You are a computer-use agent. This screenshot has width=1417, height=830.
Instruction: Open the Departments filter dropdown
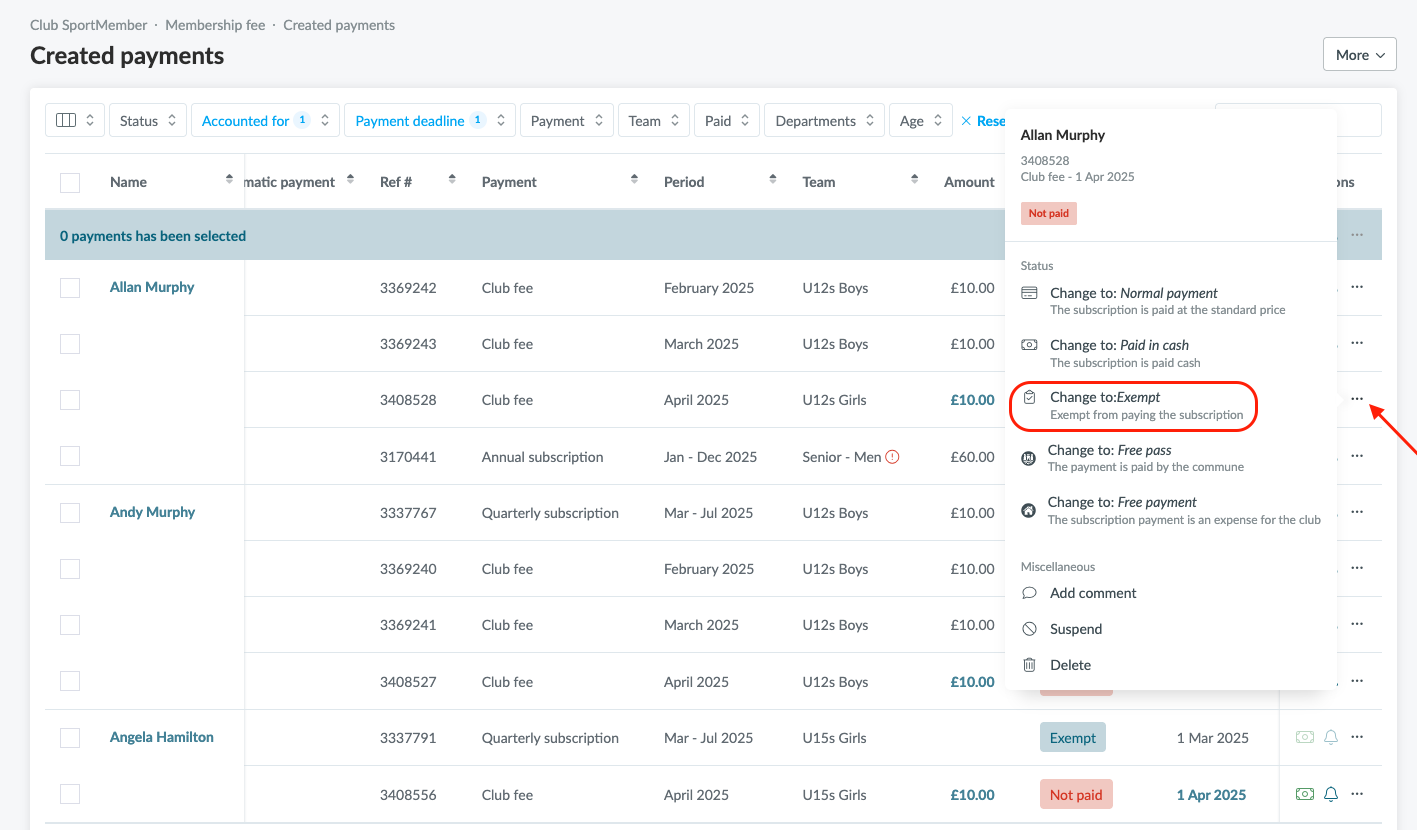pos(824,121)
